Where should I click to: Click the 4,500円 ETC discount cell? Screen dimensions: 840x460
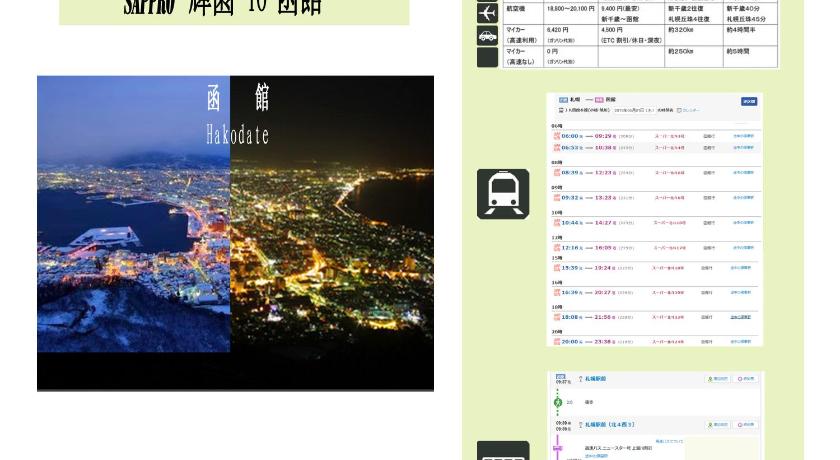(x=631, y=35)
